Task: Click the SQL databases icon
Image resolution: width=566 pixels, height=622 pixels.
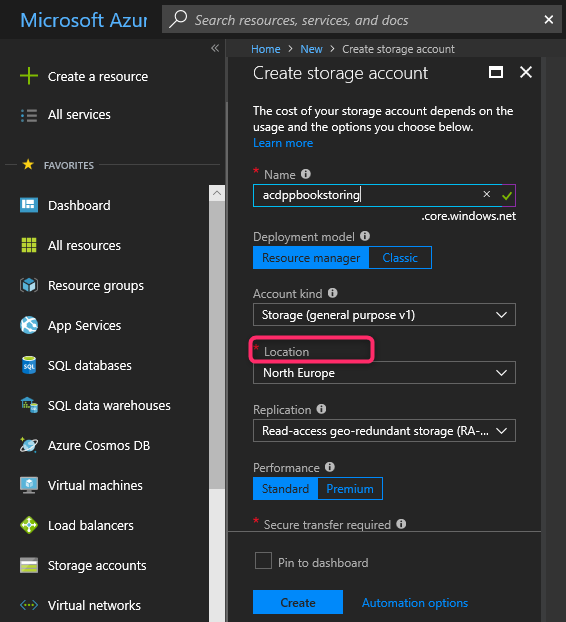Action: tap(29, 365)
